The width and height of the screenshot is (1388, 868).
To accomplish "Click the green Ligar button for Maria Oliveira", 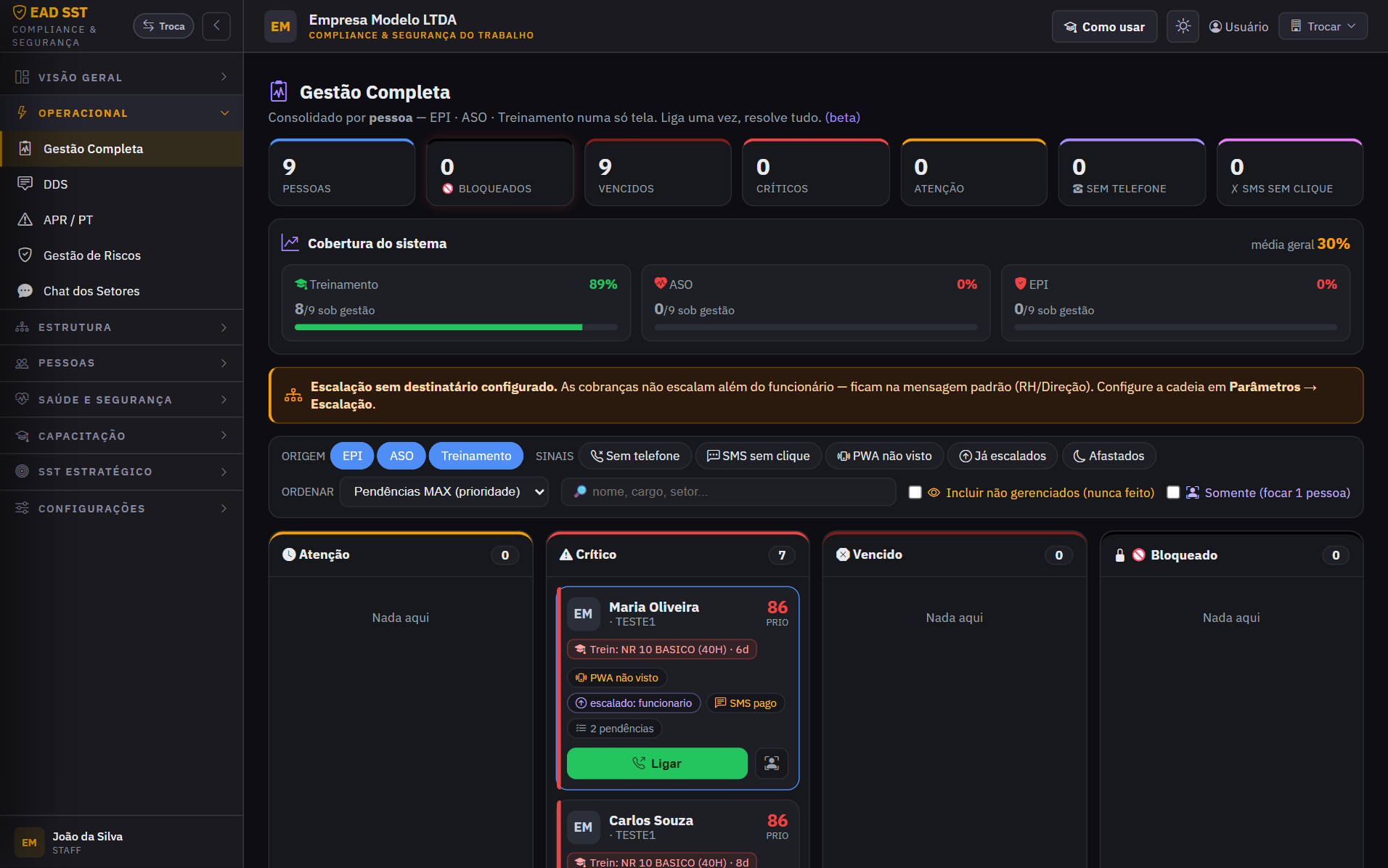I will (x=657, y=763).
